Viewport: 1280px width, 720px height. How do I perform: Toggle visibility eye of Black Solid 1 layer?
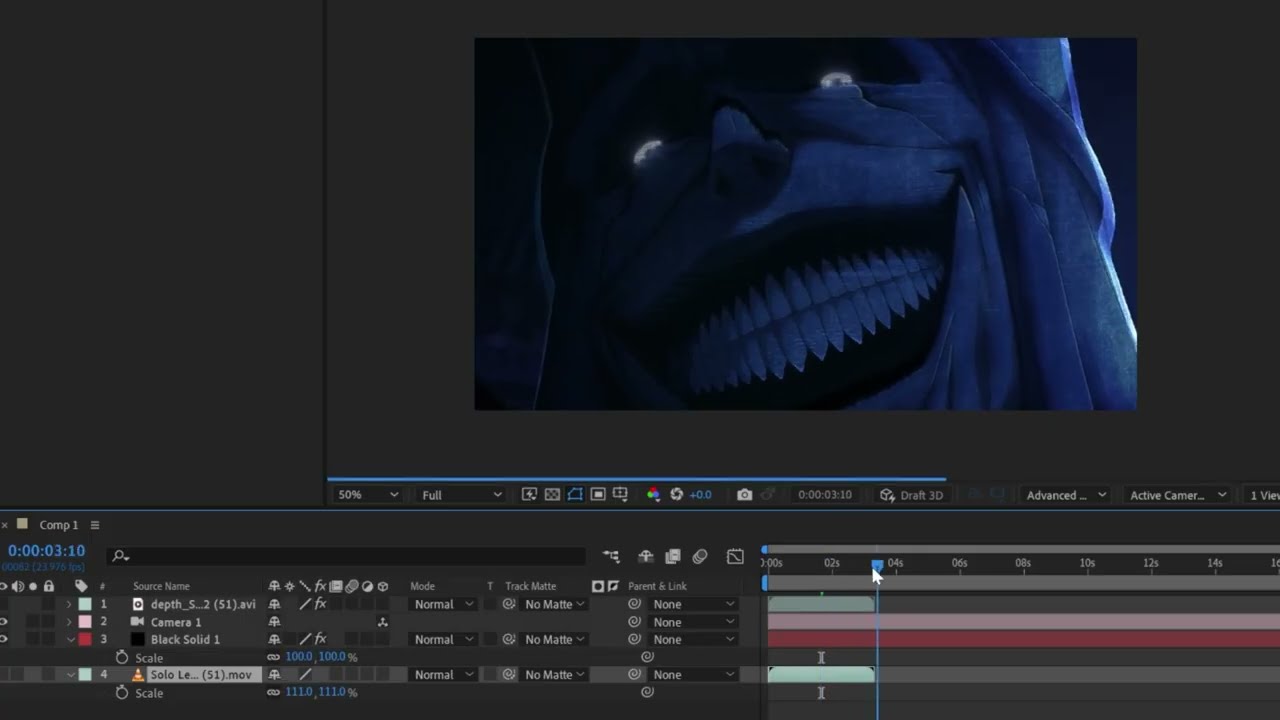pos(4,640)
